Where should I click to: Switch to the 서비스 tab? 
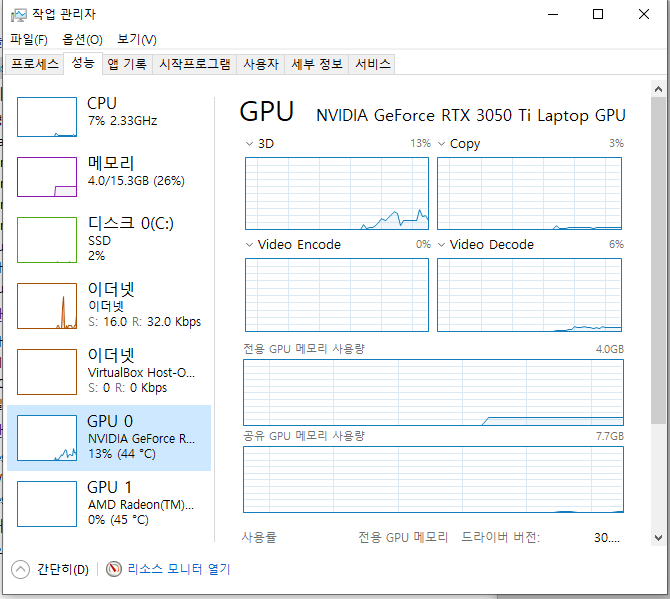tap(373, 64)
